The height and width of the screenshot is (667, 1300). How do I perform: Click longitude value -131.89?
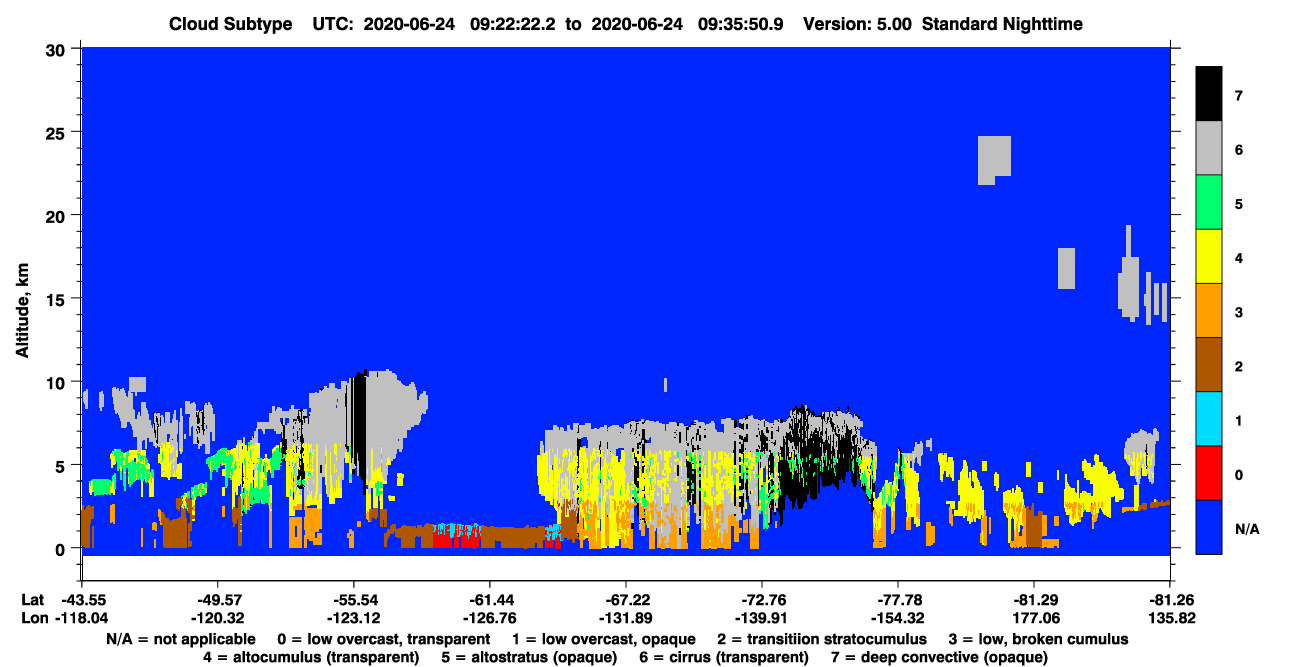625,617
